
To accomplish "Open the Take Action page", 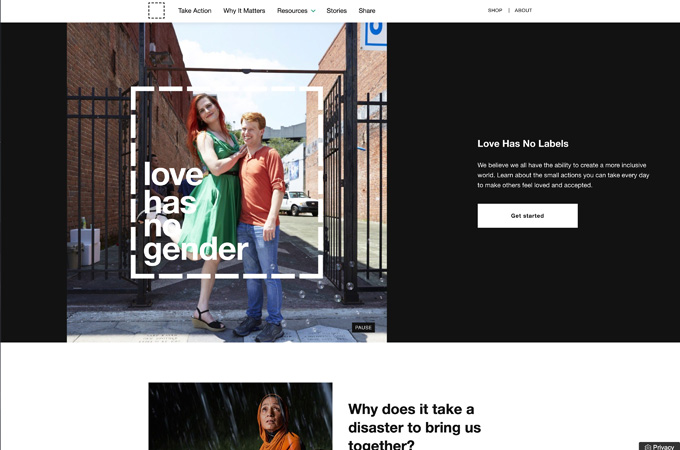I will point(194,10).
